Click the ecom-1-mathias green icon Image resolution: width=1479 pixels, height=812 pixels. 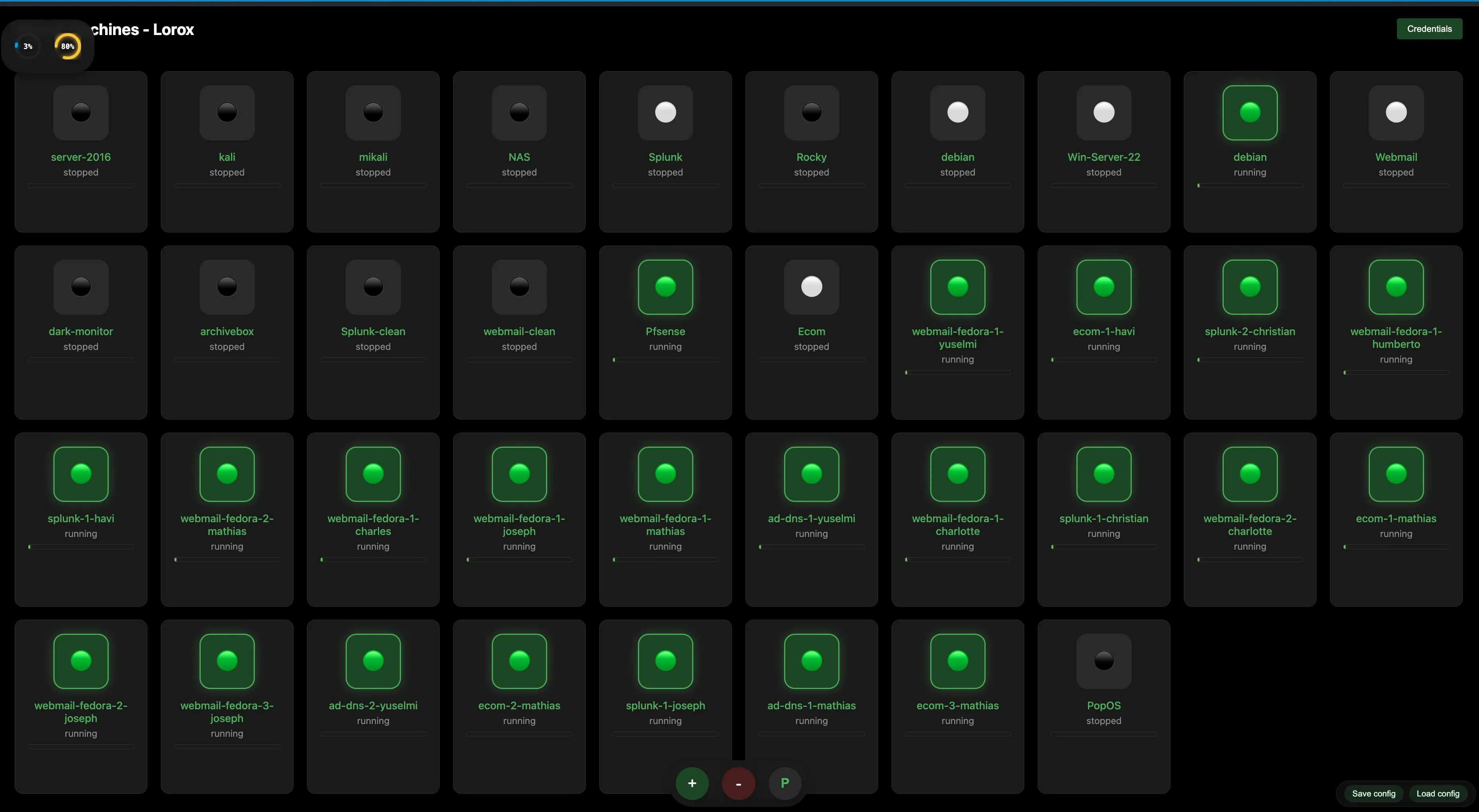tap(1396, 474)
